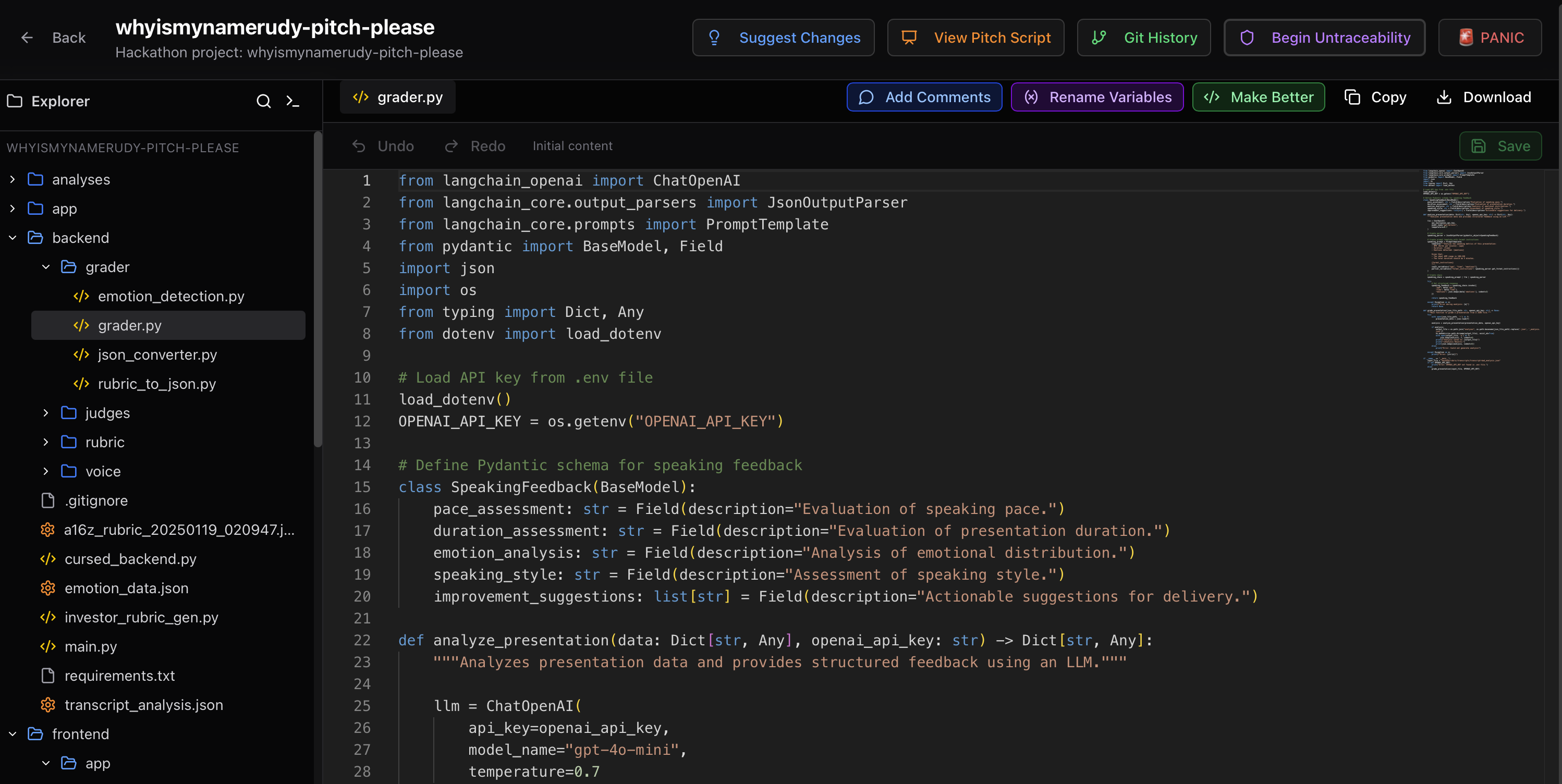The height and width of the screenshot is (784, 1562).
Task: Click the search icon in Explorer
Action: tap(263, 101)
